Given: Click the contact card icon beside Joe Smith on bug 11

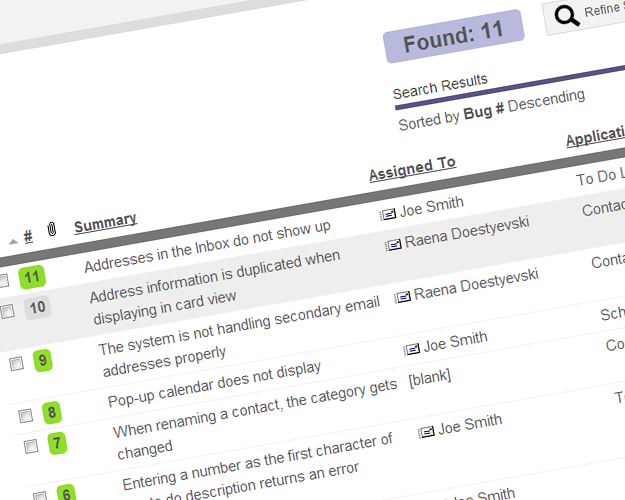Looking at the screenshot, I should (x=388, y=214).
